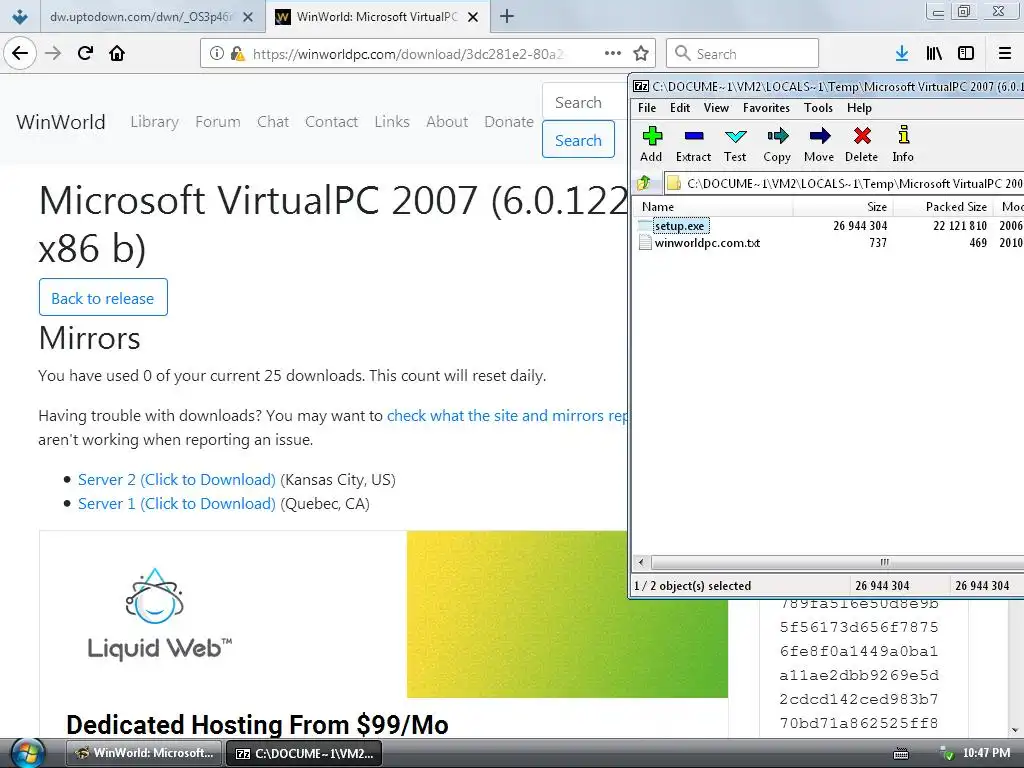
Task: Open the Library nav link
Action: 154,121
